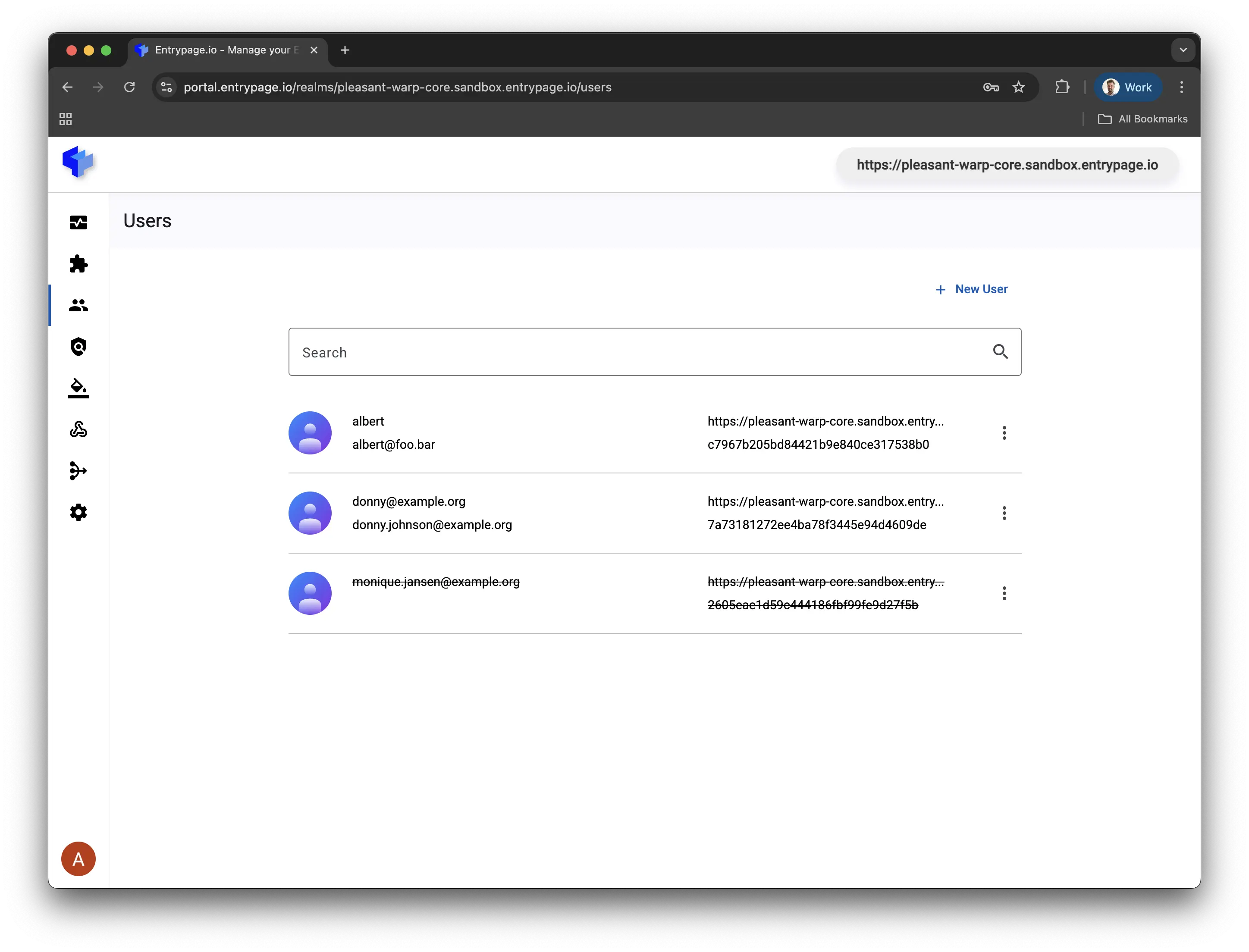Image resolution: width=1249 pixels, height=952 pixels.
Task: Expand the tab search dropdown
Action: coord(1183,50)
